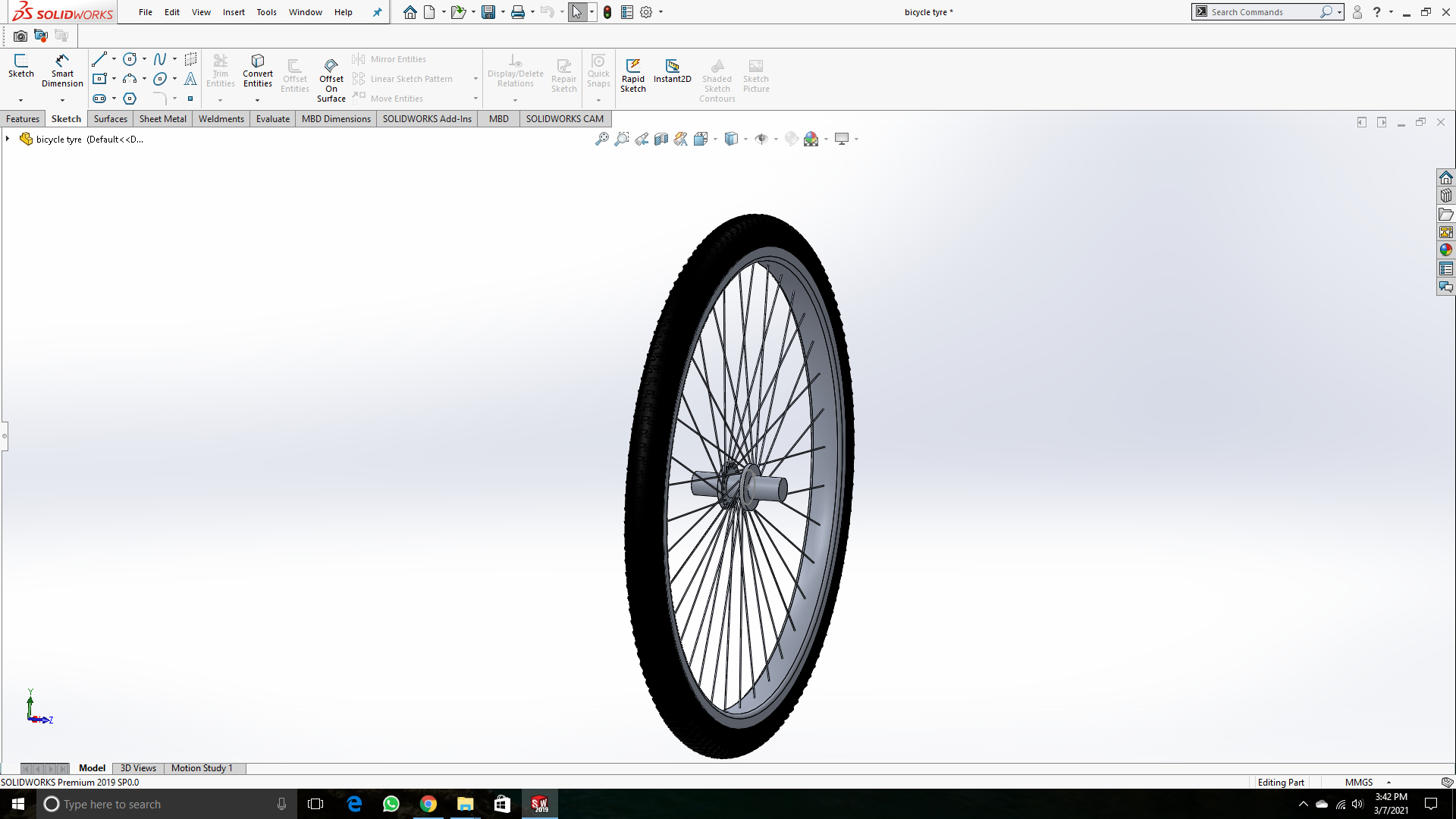Switch to the Evaluate tab
This screenshot has width=1456, height=819.
click(x=272, y=119)
